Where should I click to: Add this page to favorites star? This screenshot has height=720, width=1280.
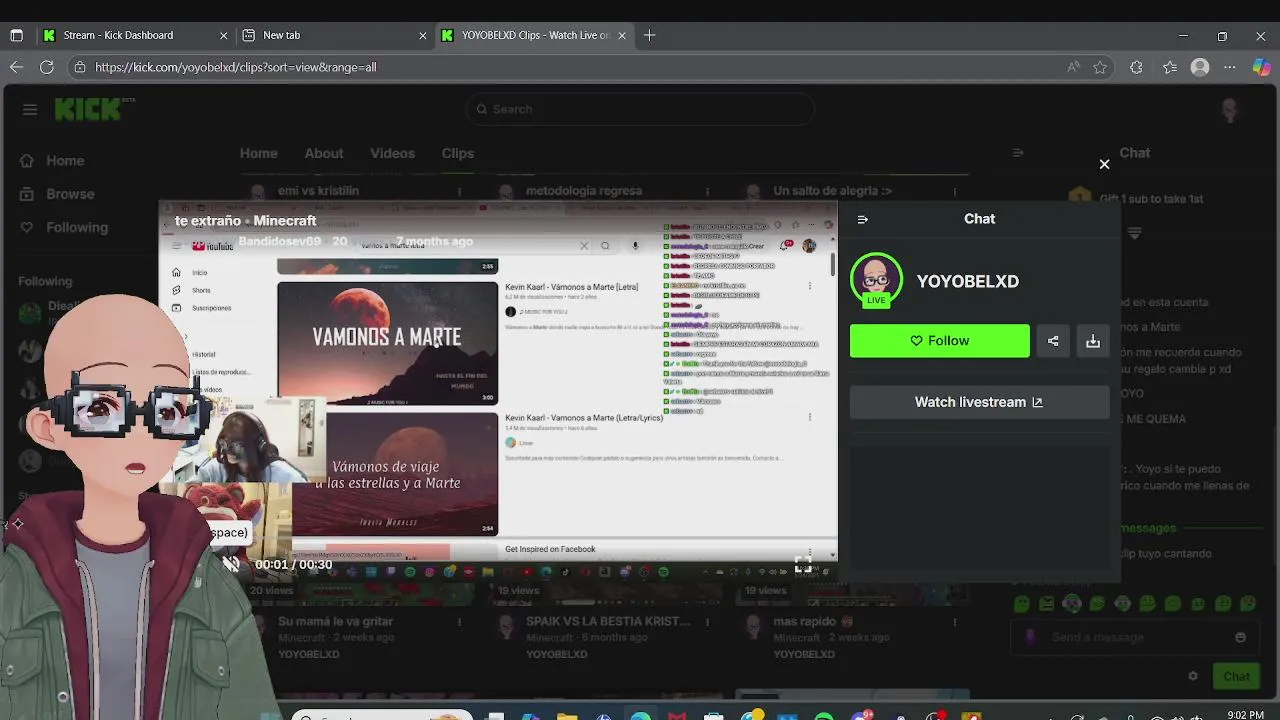click(1101, 67)
